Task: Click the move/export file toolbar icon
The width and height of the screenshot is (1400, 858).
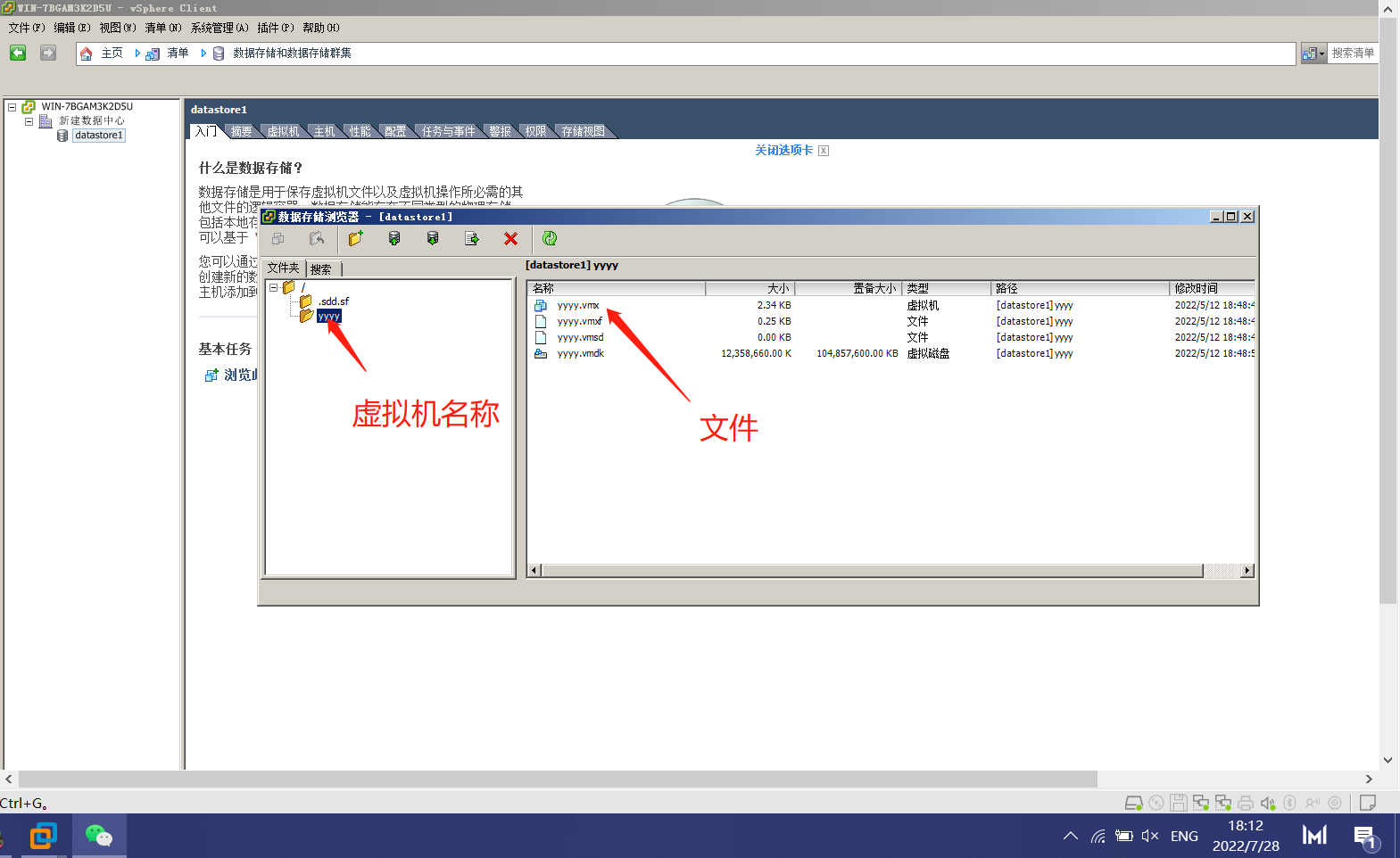Action: (472, 238)
